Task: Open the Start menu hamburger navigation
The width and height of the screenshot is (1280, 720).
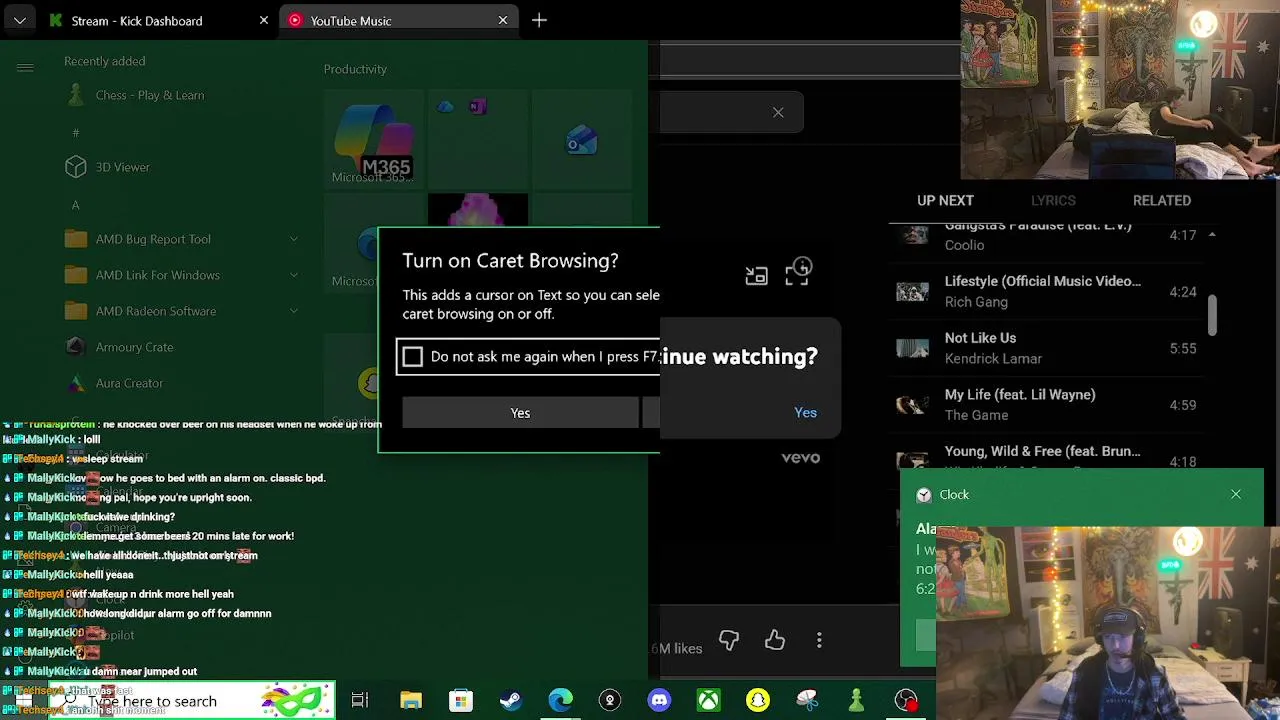Action: click(25, 67)
